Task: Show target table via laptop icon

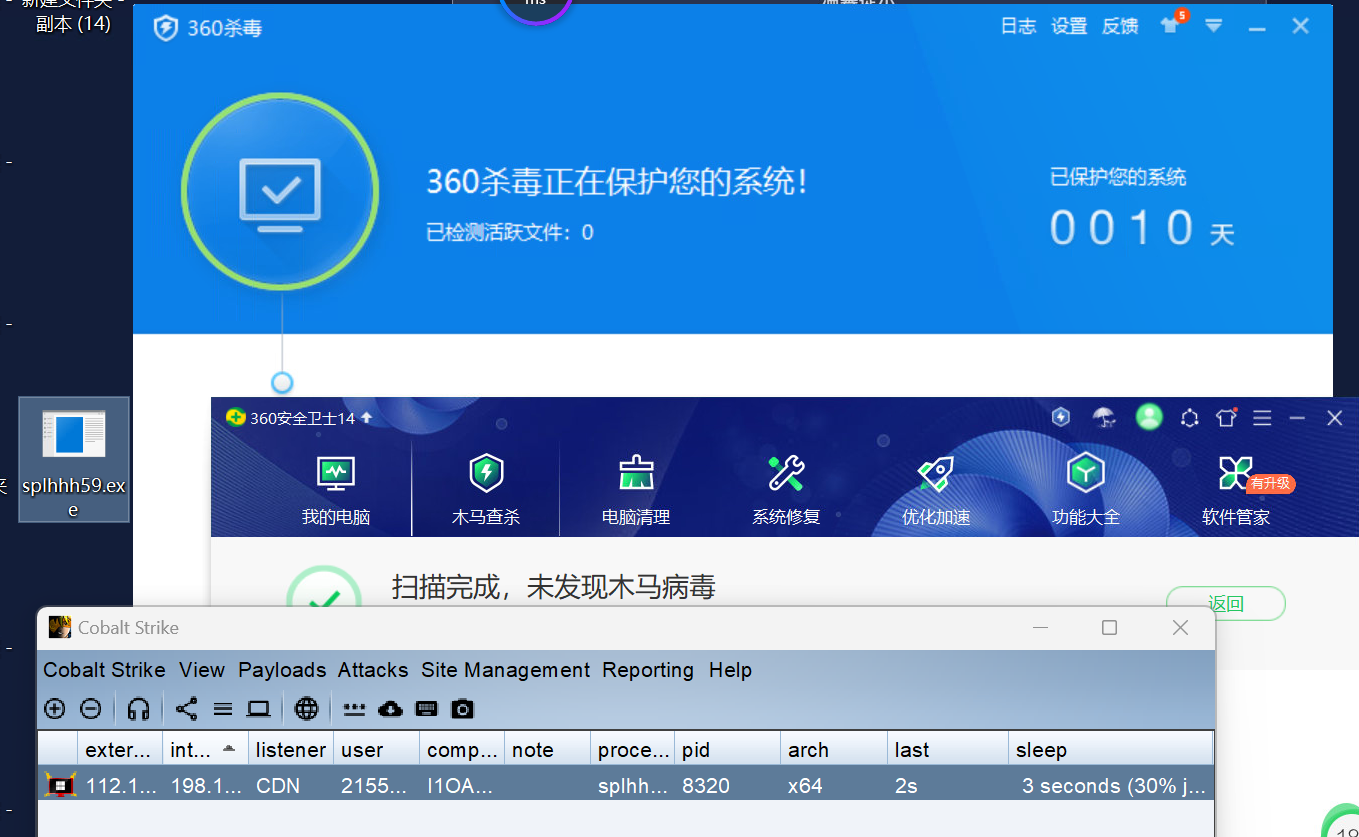Action: point(259,709)
